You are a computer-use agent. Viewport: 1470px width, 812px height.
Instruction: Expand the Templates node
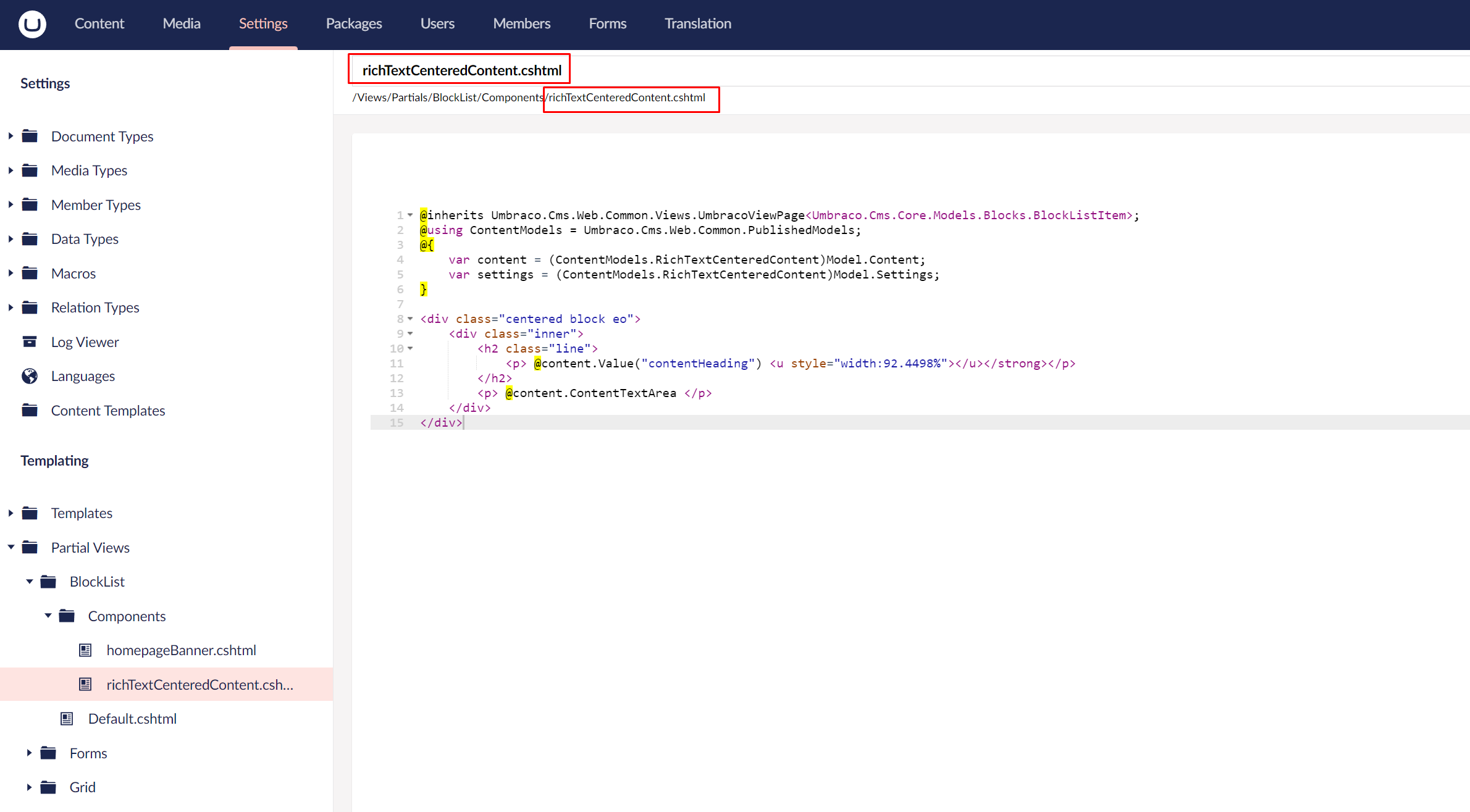pyautogui.click(x=10, y=513)
